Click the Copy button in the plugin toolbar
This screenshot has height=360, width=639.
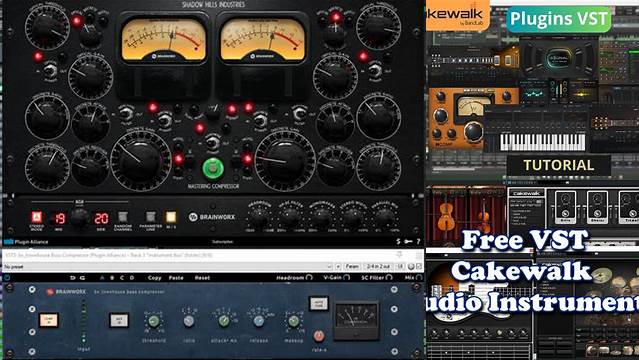point(154,278)
